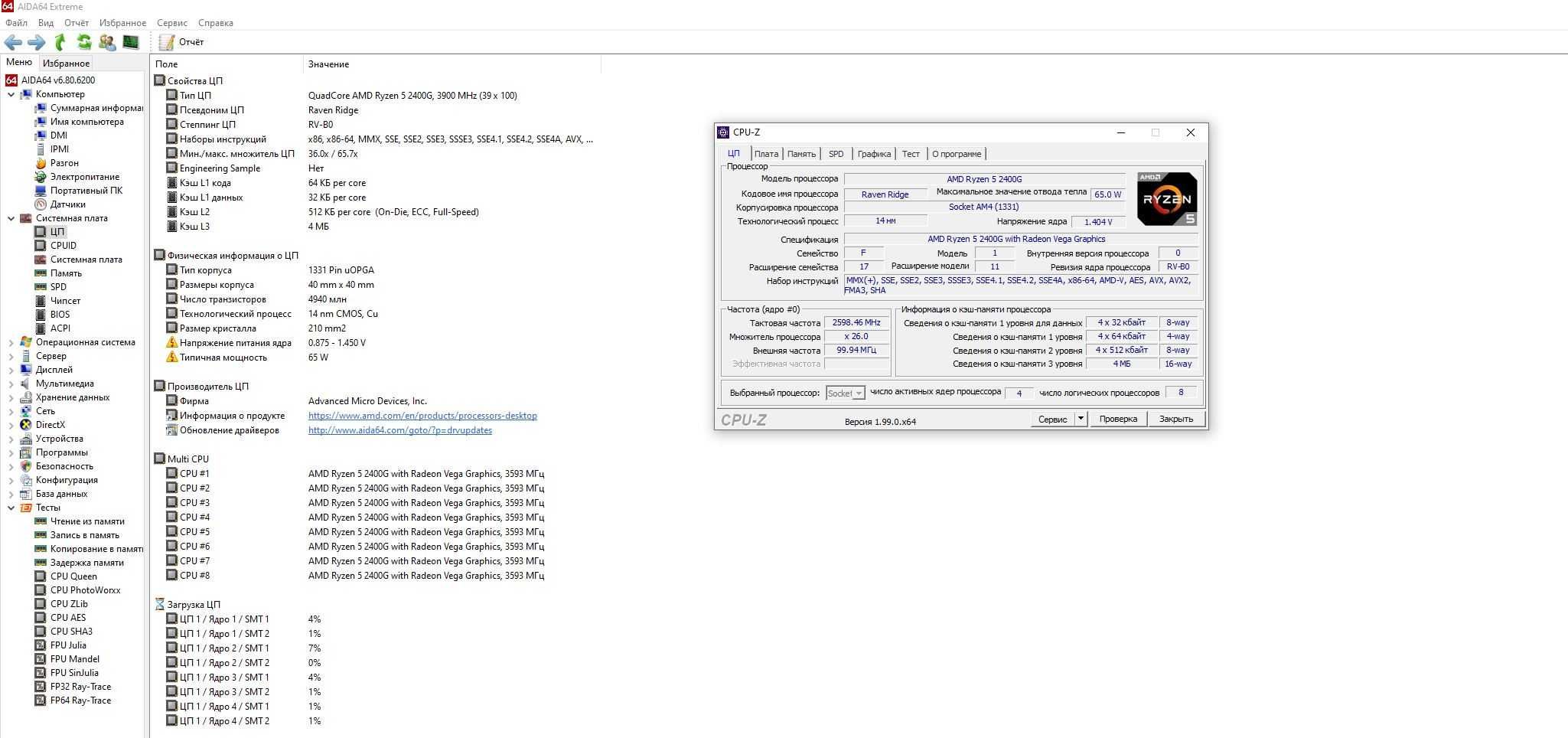Switch to the Плата tab in CPU-Z
The width and height of the screenshot is (1568, 738).
(x=766, y=154)
